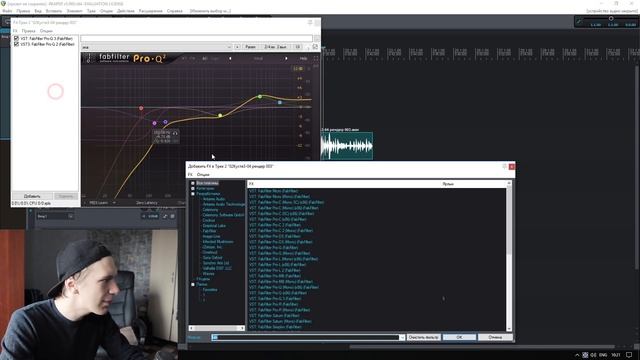Select VST: FabFilter Pro-MB (Mono) in the plugin list
The width and height of the screenshot is (640, 360).
(x=280, y=282)
